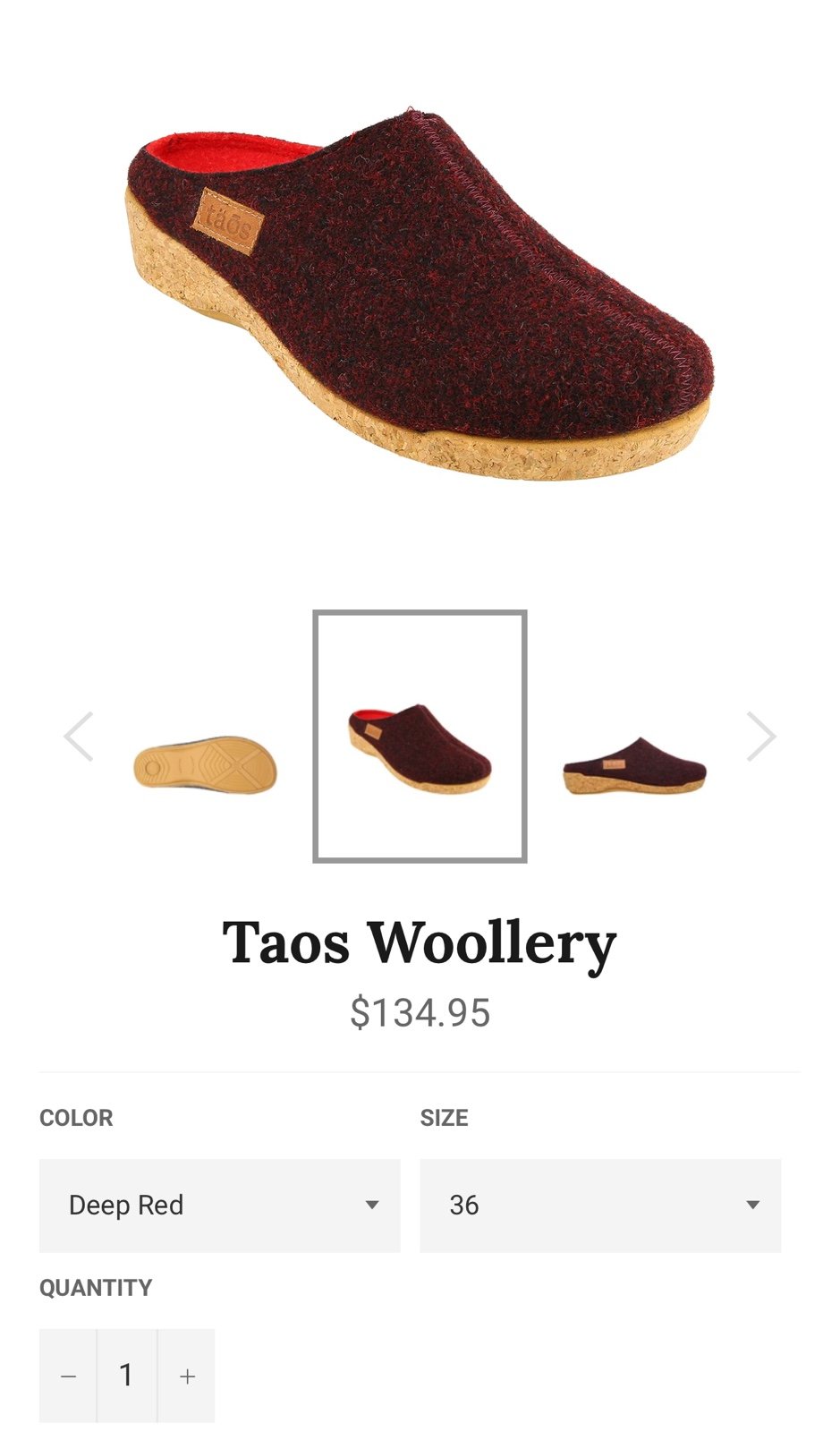Open the large main product photo

click(x=420, y=294)
